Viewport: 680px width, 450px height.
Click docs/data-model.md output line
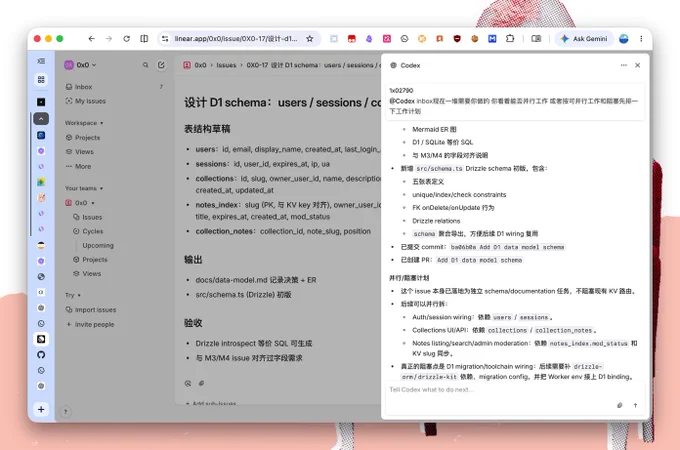256,280
